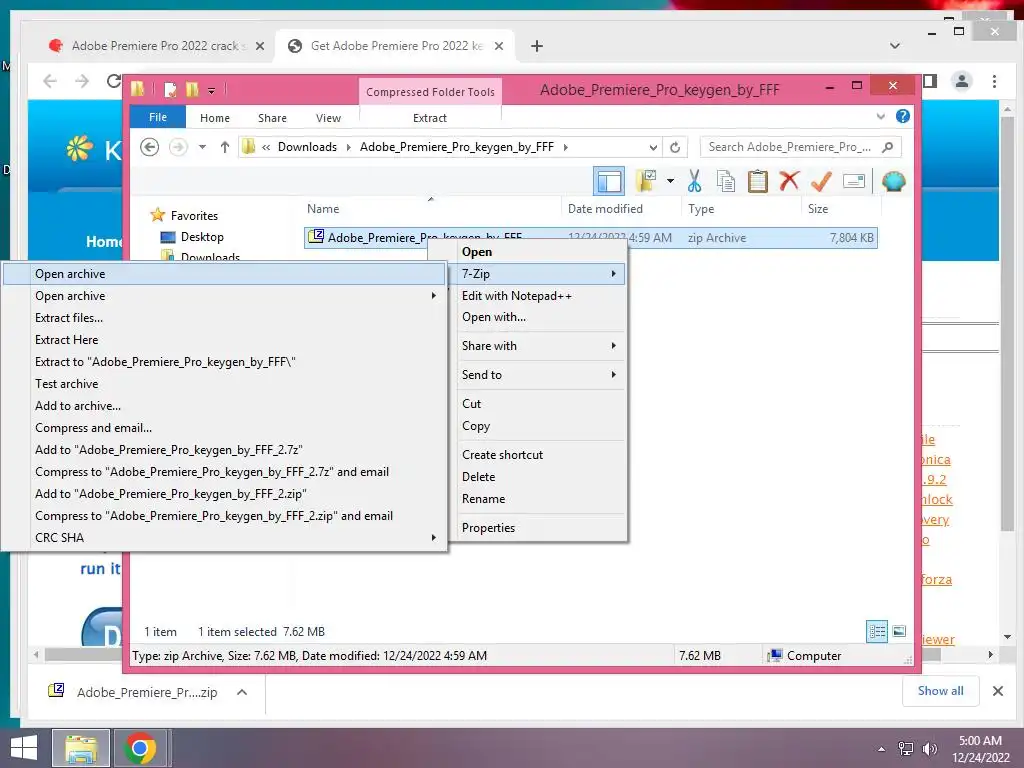The height and width of the screenshot is (768, 1024).
Task: Toggle the preview pane toolbar icon
Action: tap(609, 181)
